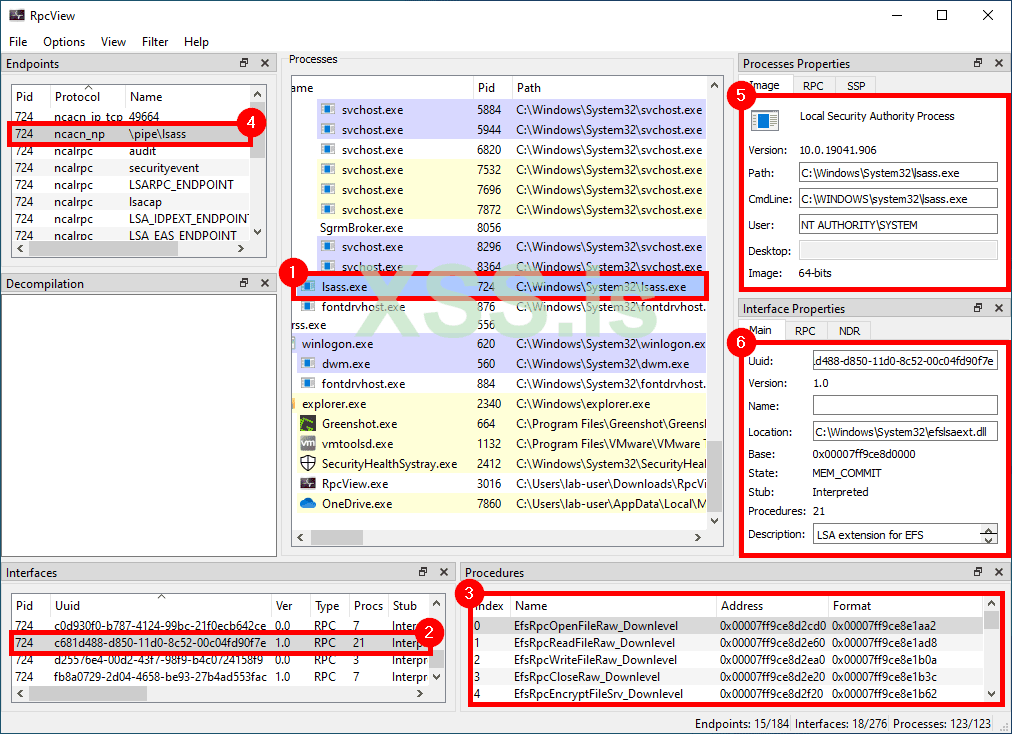1012x734 pixels.
Task: Select the securityevent endpoint row
Action: coord(132,168)
